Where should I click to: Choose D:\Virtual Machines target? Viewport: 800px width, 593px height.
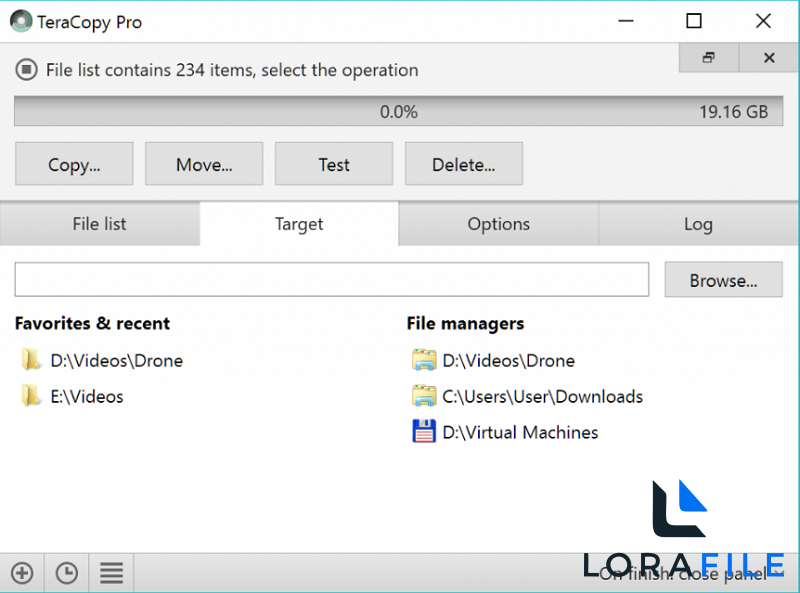point(520,432)
